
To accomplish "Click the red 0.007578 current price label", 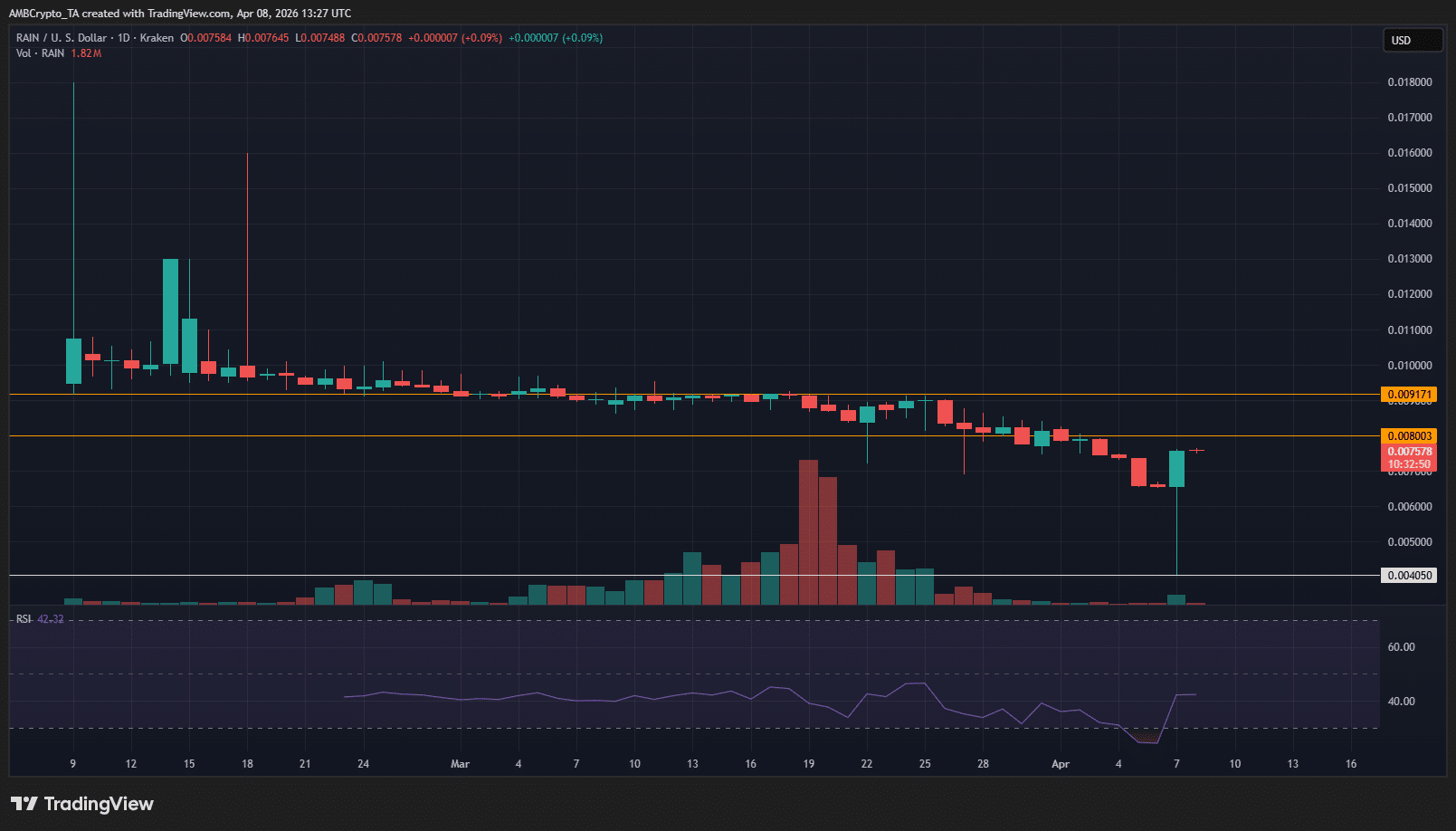I will click(x=1409, y=452).
